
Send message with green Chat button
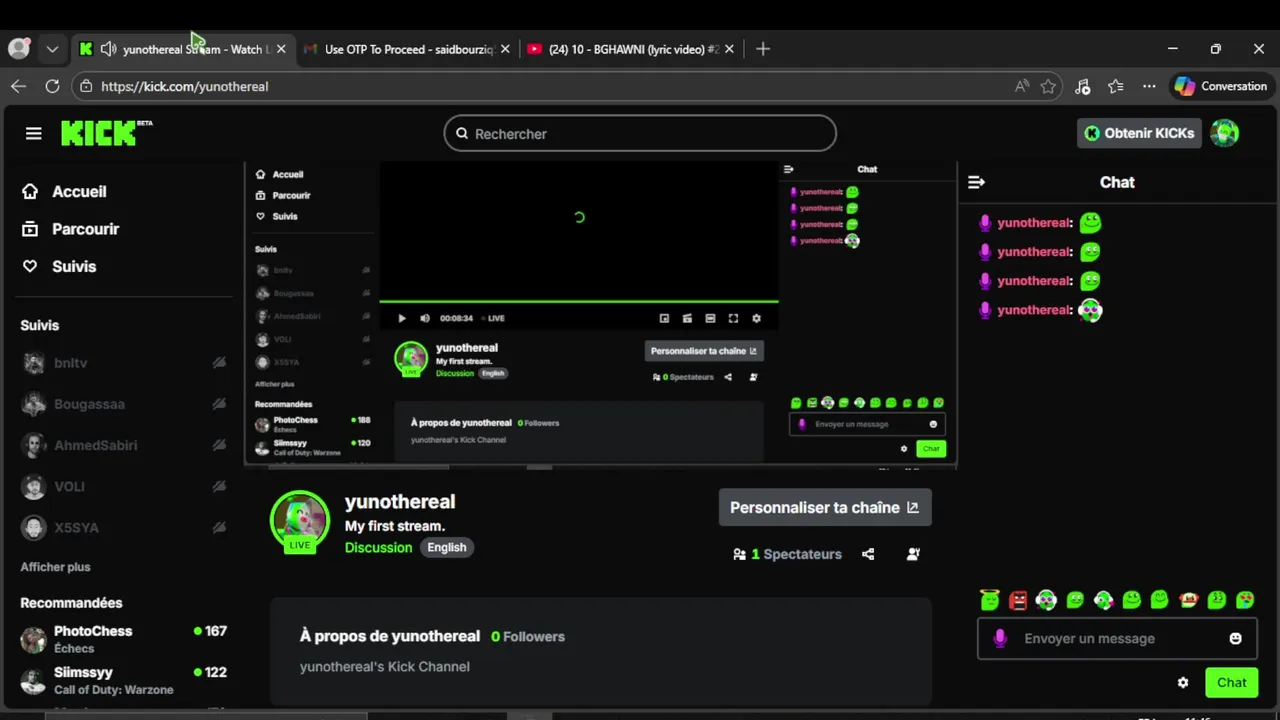point(1231,682)
